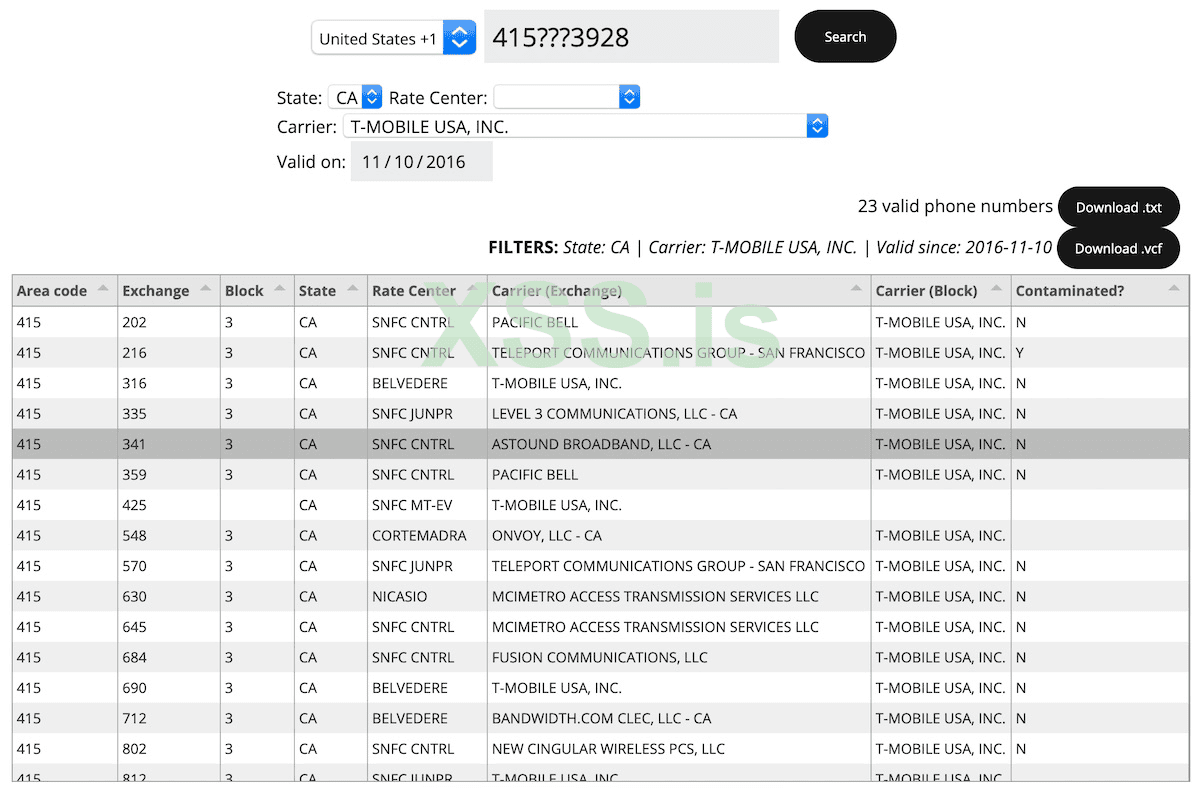
Task: Sort by the Carrier (Exchange) column header
Action: 679,291
